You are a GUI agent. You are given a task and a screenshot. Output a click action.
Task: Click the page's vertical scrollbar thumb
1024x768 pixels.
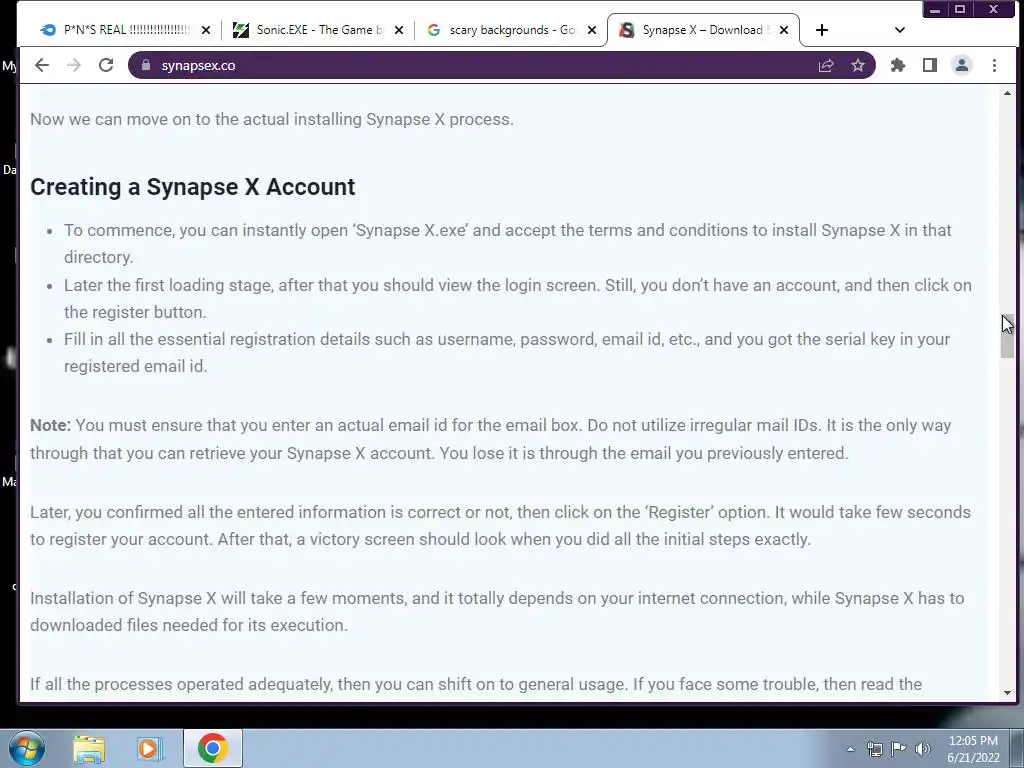1007,336
